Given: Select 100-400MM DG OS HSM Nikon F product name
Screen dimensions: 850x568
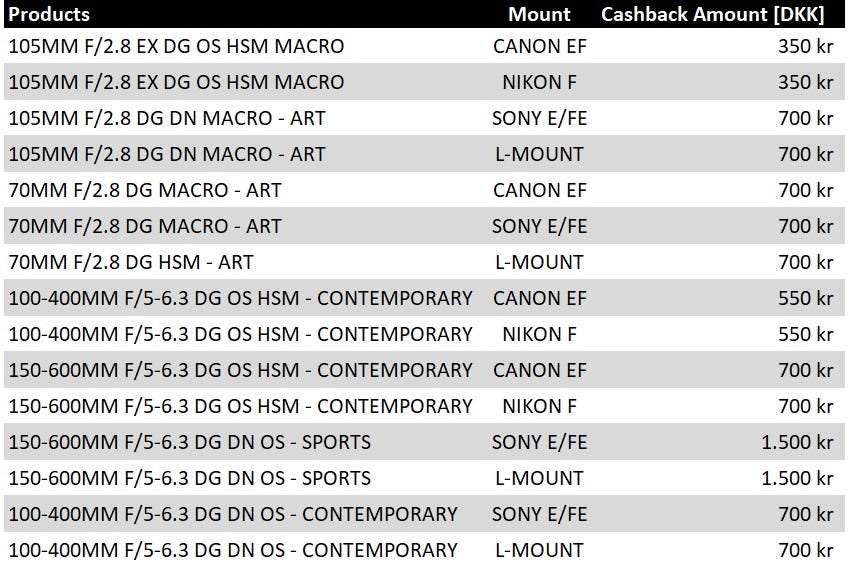Looking at the screenshot, I should click(240, 334).
